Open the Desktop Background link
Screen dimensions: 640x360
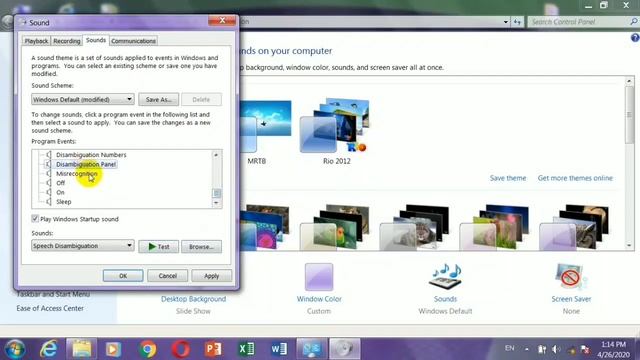point(193,299)
